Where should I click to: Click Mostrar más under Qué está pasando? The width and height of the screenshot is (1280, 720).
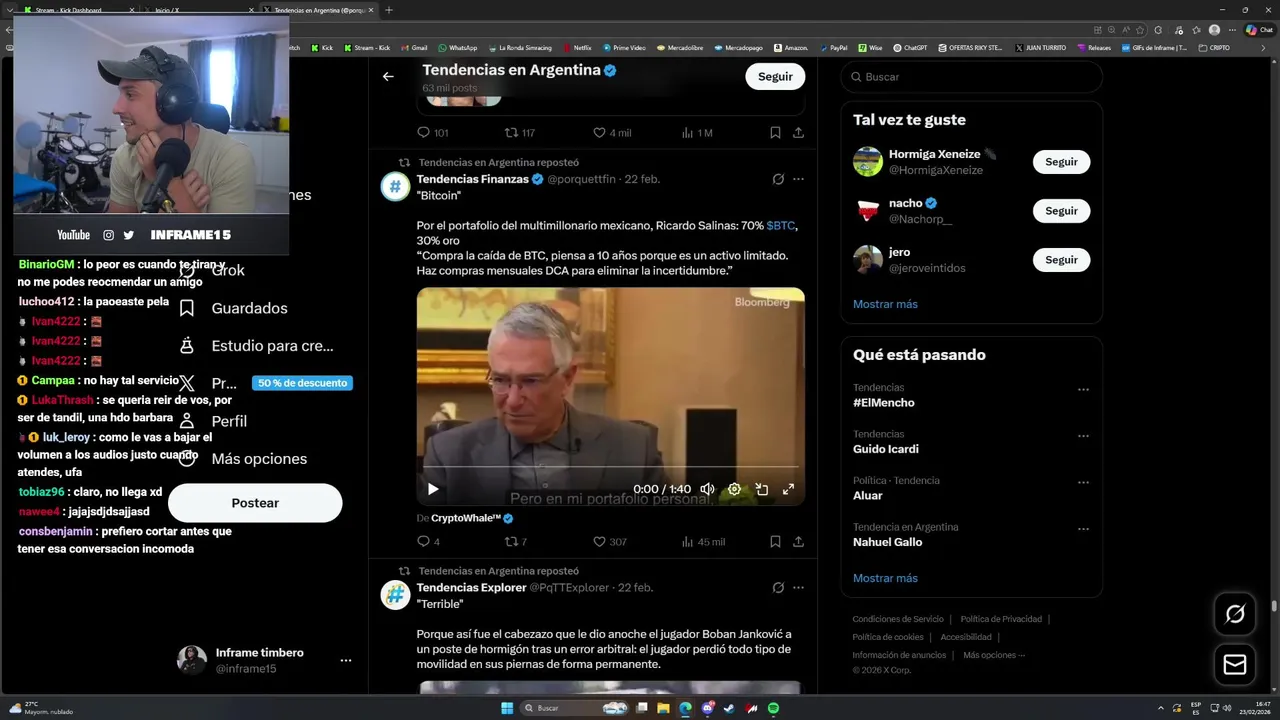tap(885, 578)
